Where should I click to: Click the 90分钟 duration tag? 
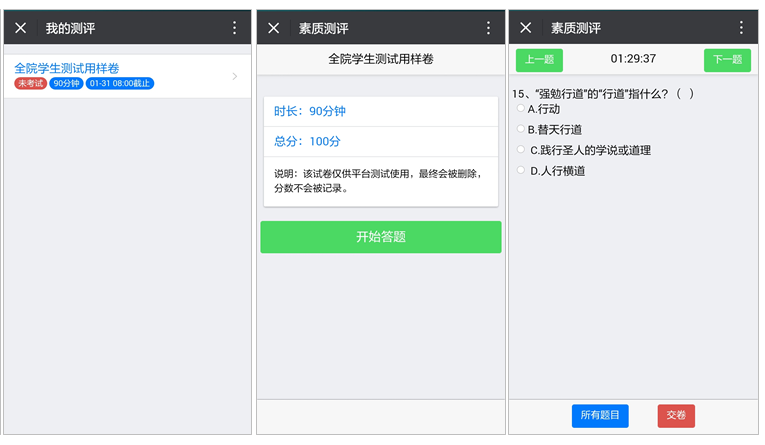(x=65, y=84)
